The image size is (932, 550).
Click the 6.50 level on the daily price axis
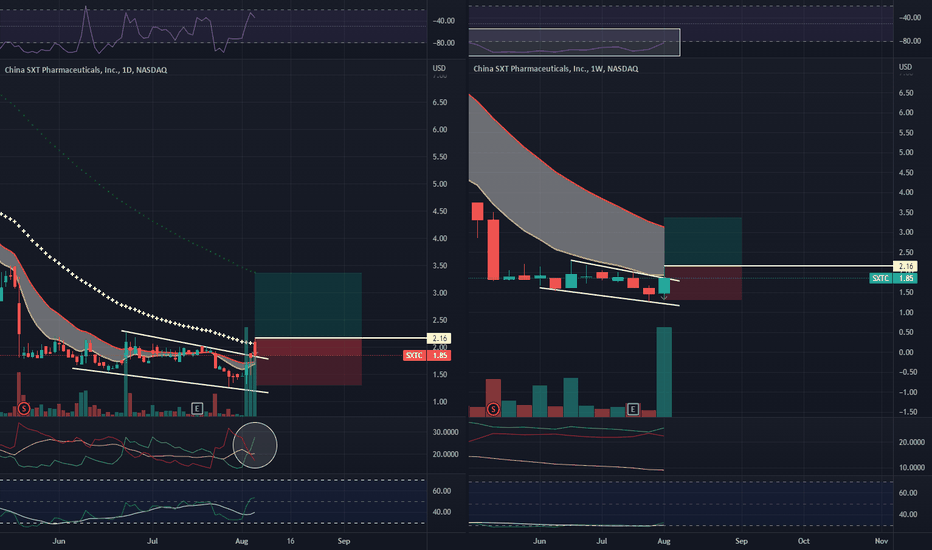[x=440, y=102]
